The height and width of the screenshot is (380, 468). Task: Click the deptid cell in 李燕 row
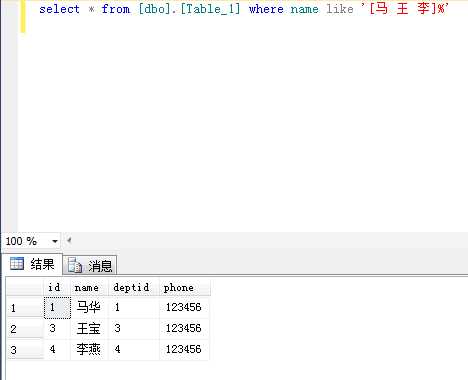[x=134, y=350]
